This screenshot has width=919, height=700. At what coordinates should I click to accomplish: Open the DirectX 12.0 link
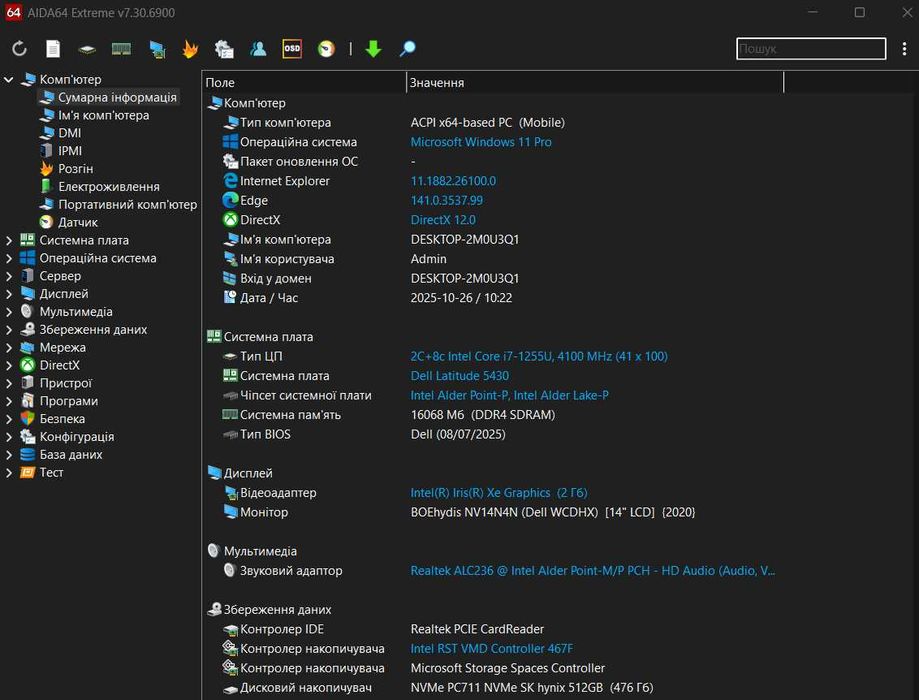point(443,220)
